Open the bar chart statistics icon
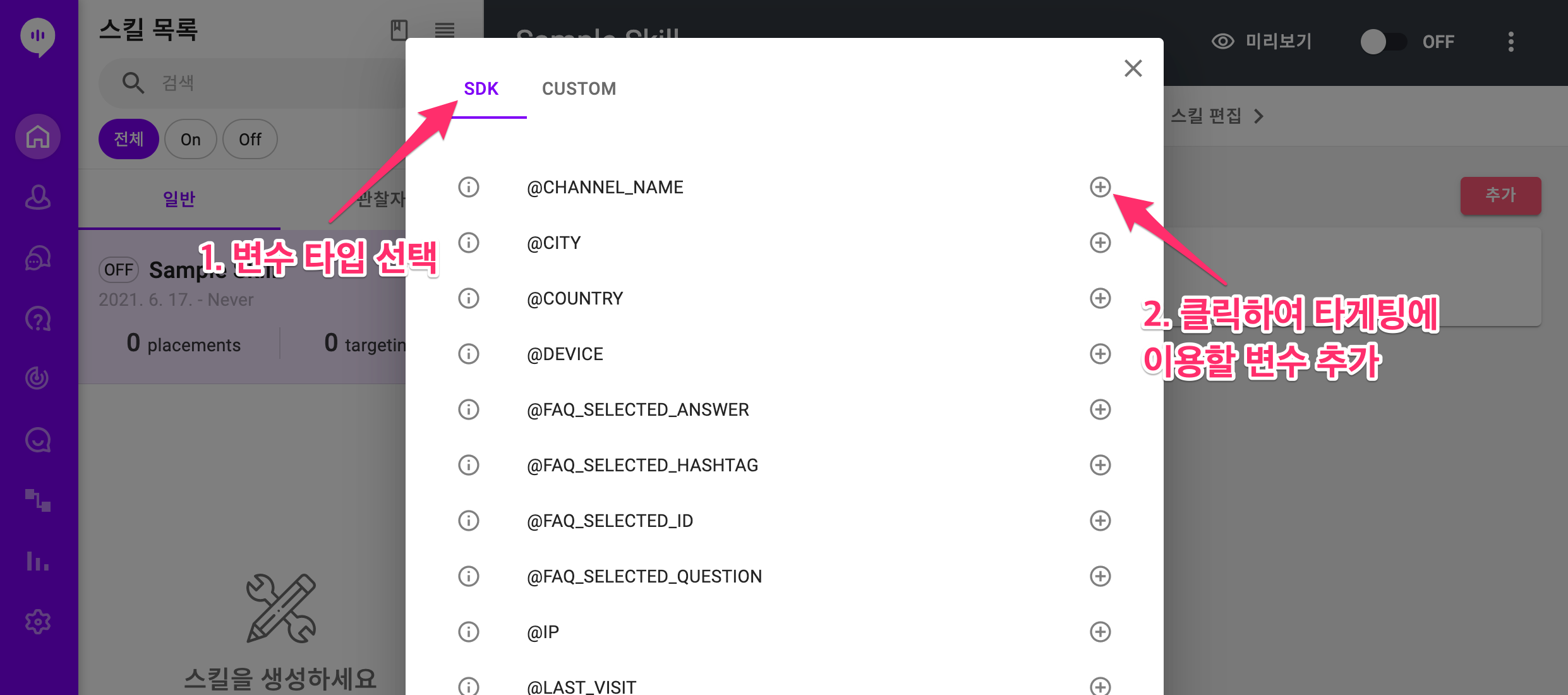The width and height of the screenshot is (1568, 695). (38, 561)
